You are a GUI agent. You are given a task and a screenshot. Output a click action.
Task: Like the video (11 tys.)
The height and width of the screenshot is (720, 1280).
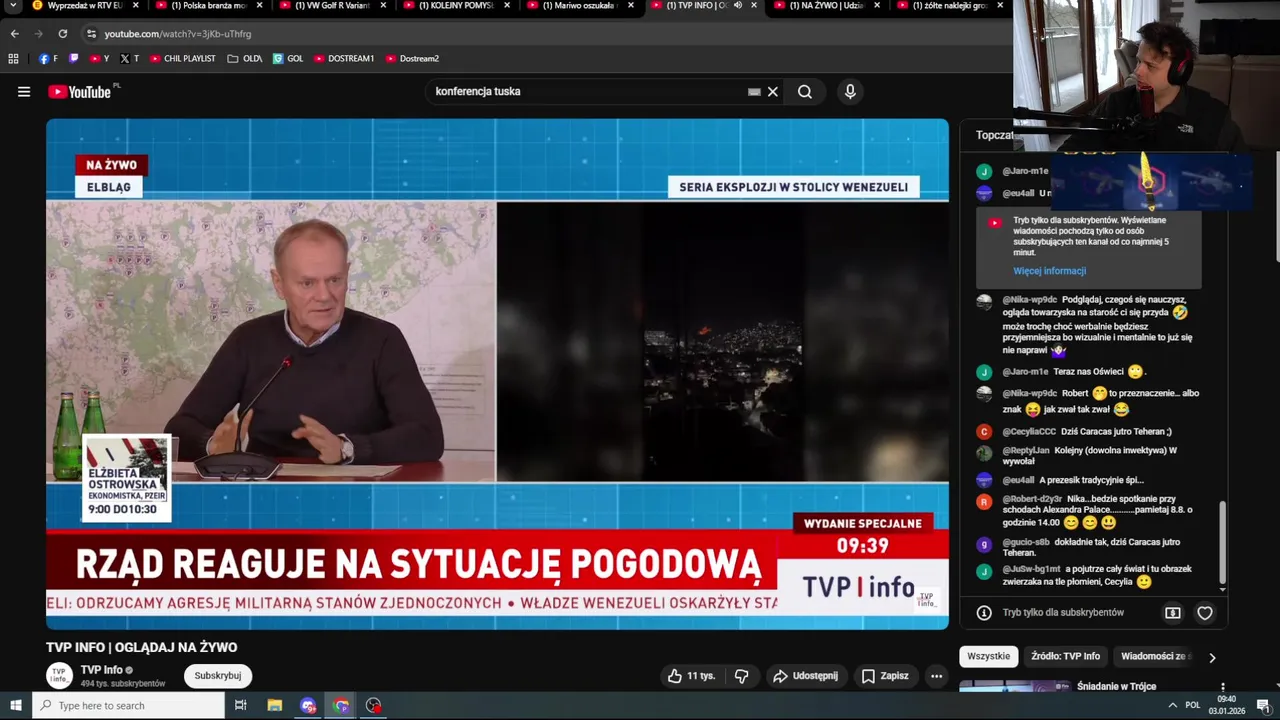point(692,676)
